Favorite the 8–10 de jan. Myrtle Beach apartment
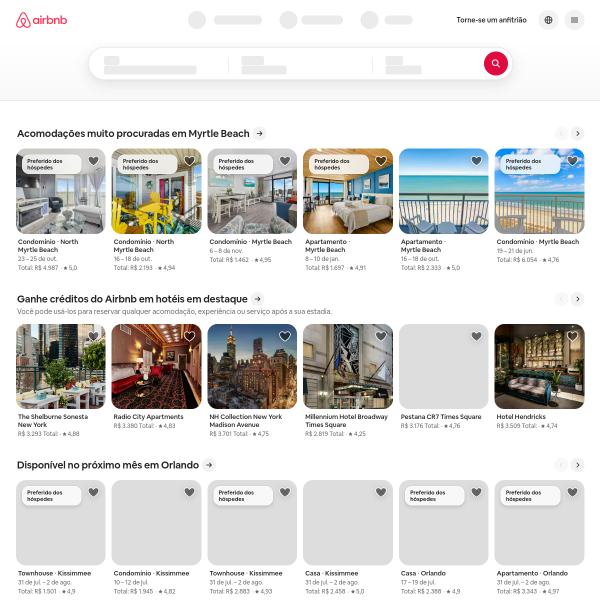Screen dimensions: 600x600 (381, 161)
